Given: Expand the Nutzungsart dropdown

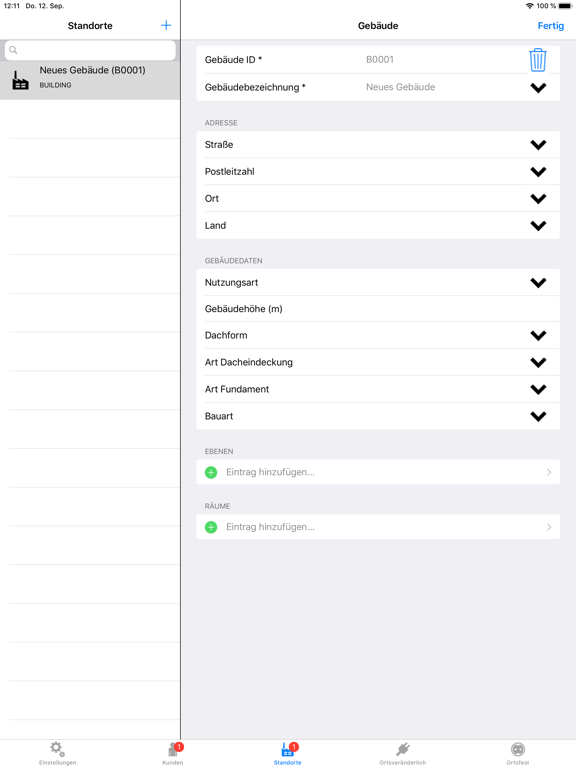Looking at the screenshot, I should pyautogui.click(x=538, y=283).
